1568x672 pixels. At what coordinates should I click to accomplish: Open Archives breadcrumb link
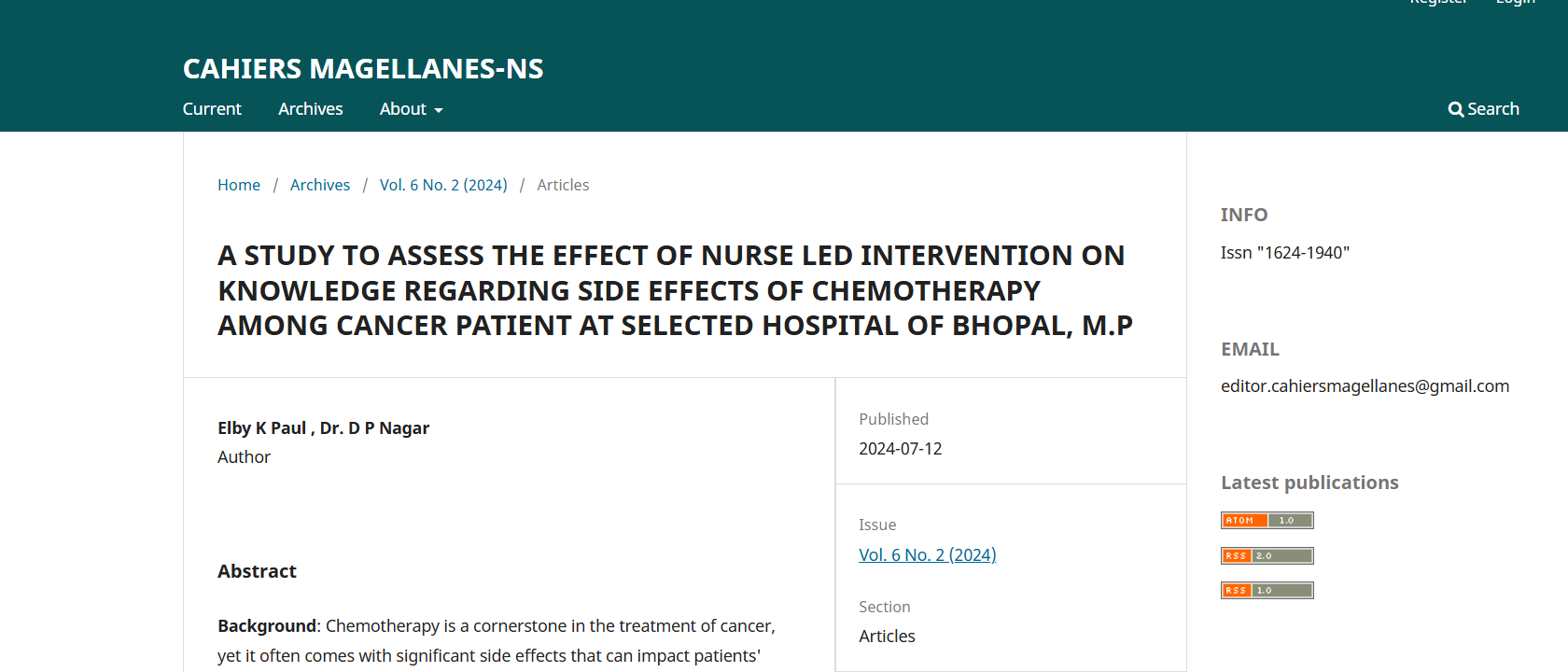pyautogui.click(x=320, y=185)
